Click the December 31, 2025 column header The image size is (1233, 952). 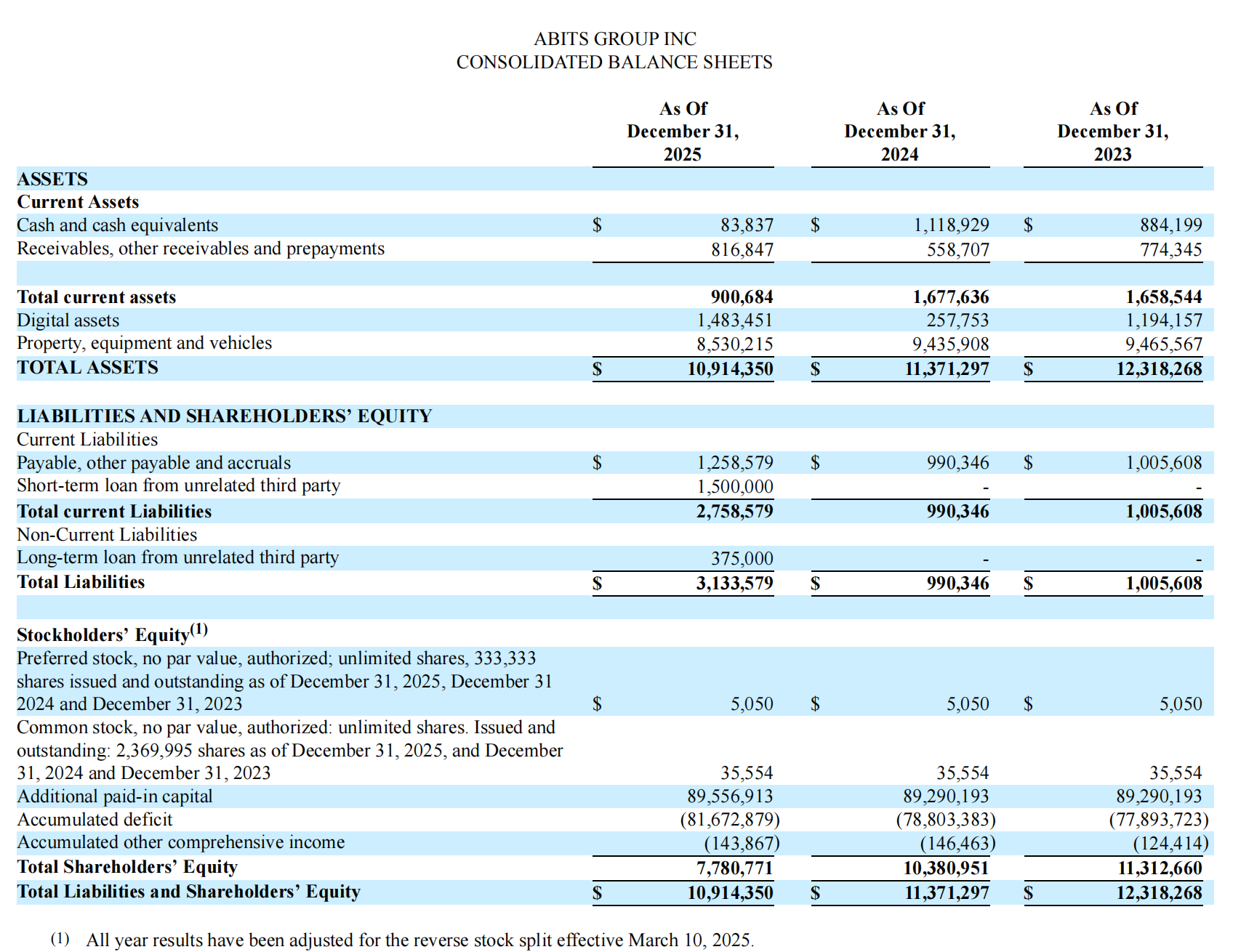[683, 132]
